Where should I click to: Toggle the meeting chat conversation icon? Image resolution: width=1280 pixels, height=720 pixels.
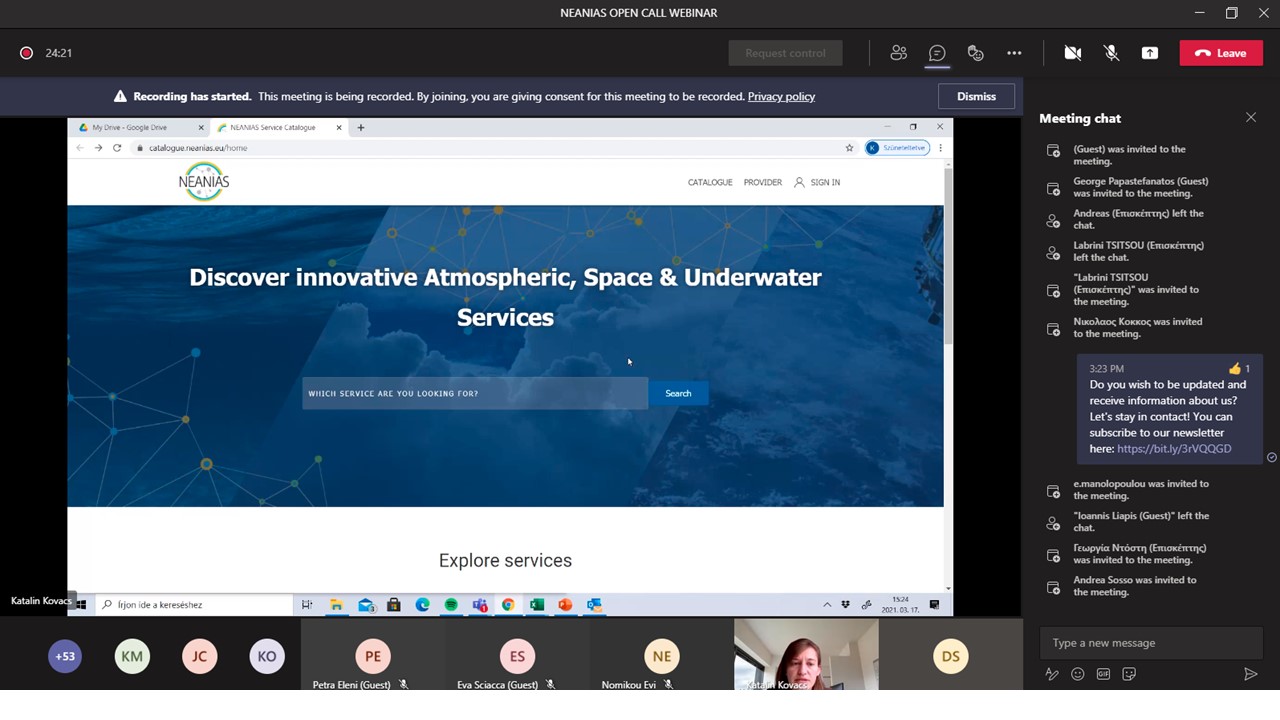(x=937, y=53)
